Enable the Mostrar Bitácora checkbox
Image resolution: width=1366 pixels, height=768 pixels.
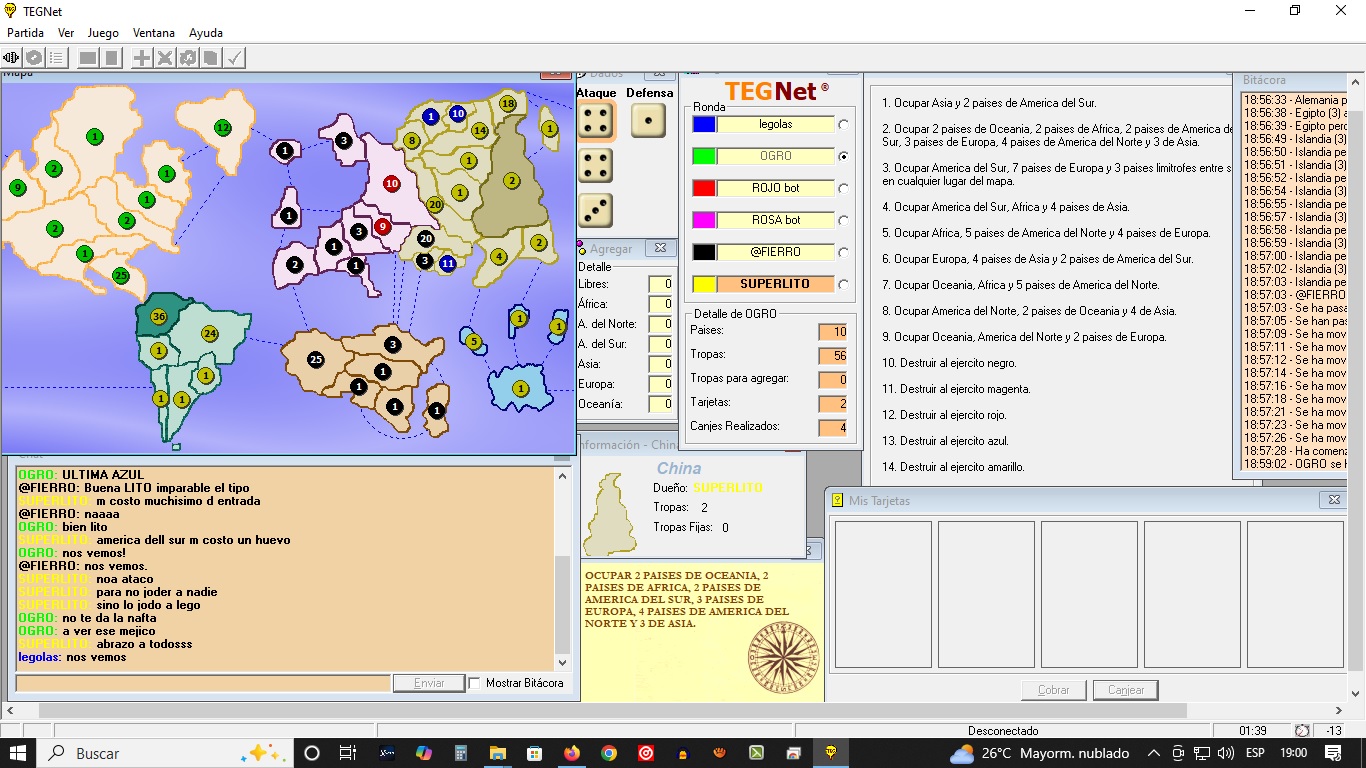click(x=475, y=683)
